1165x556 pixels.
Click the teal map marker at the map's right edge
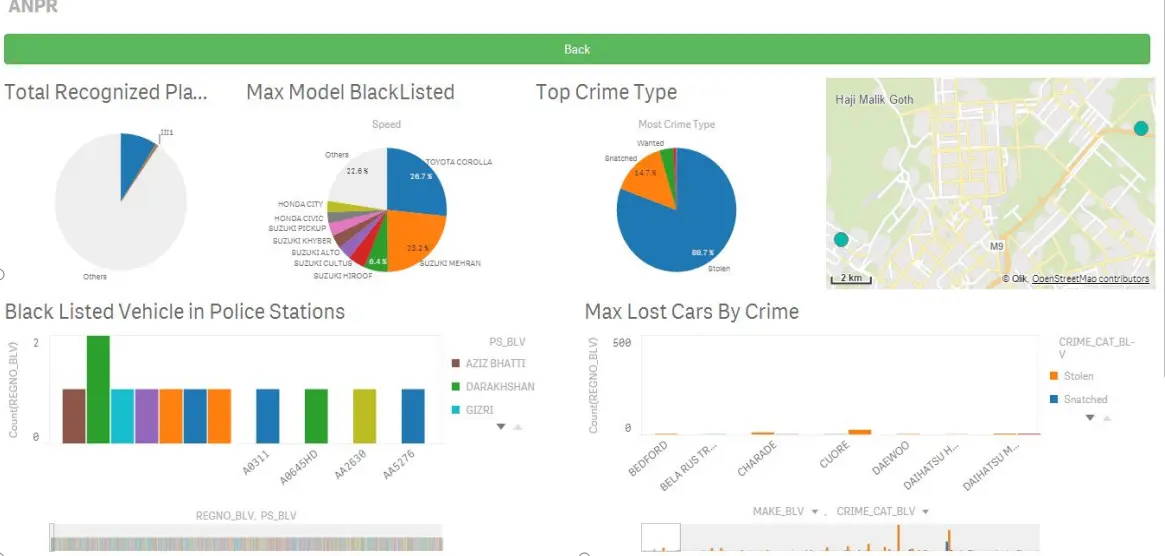(1141, 128)
